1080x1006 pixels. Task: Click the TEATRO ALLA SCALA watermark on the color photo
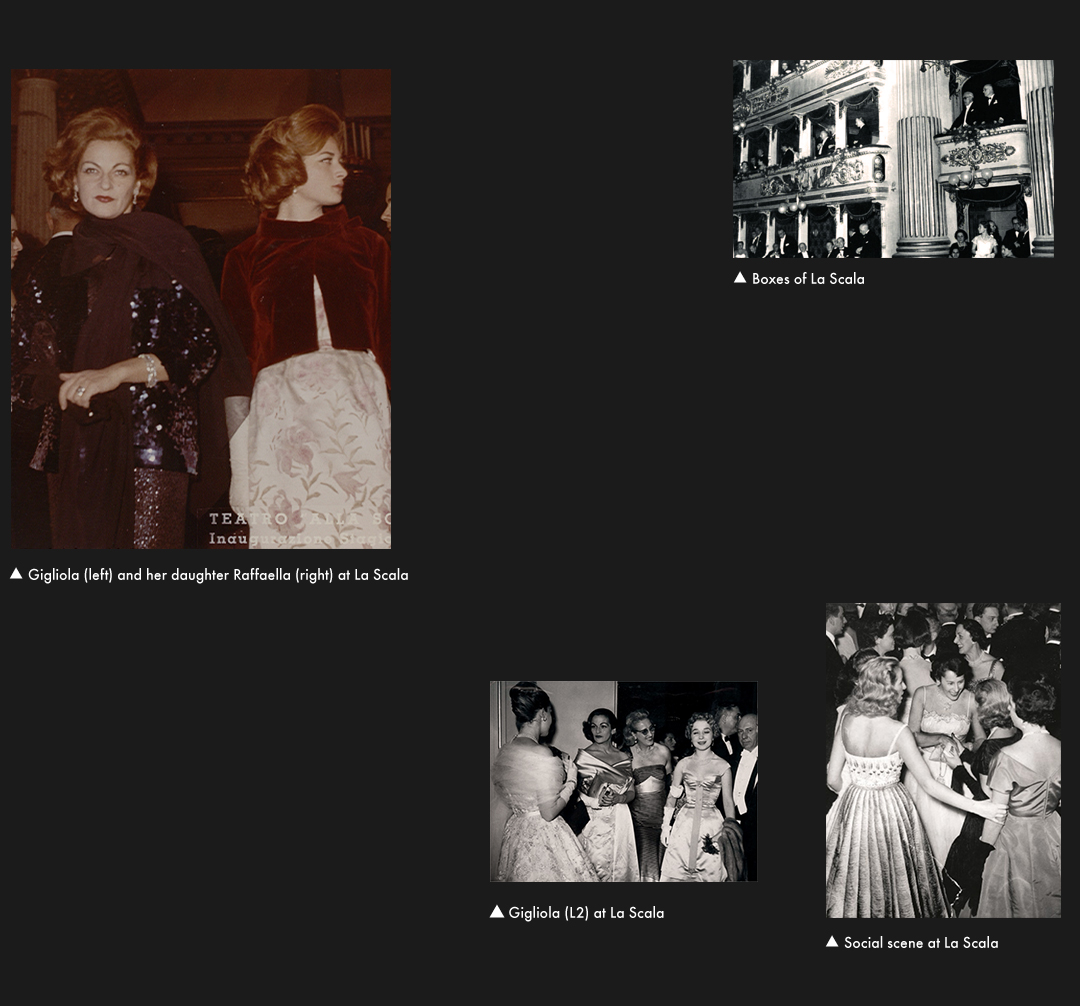pyautogui.click(x=299, y=529)
